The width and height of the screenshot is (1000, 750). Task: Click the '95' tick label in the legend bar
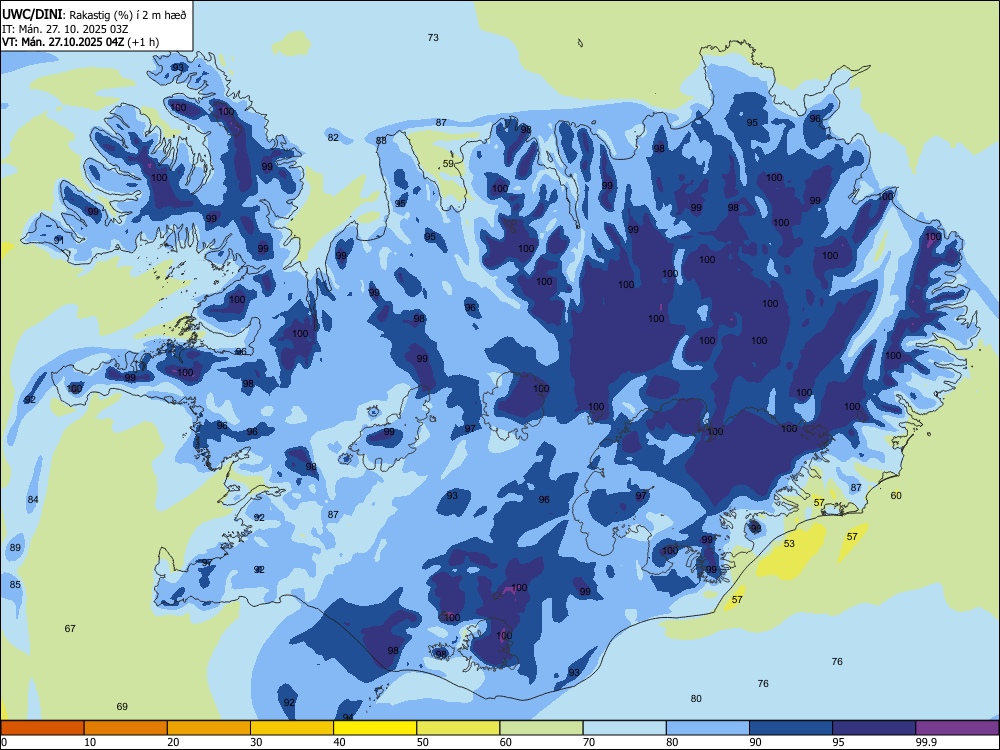[838, 742]
